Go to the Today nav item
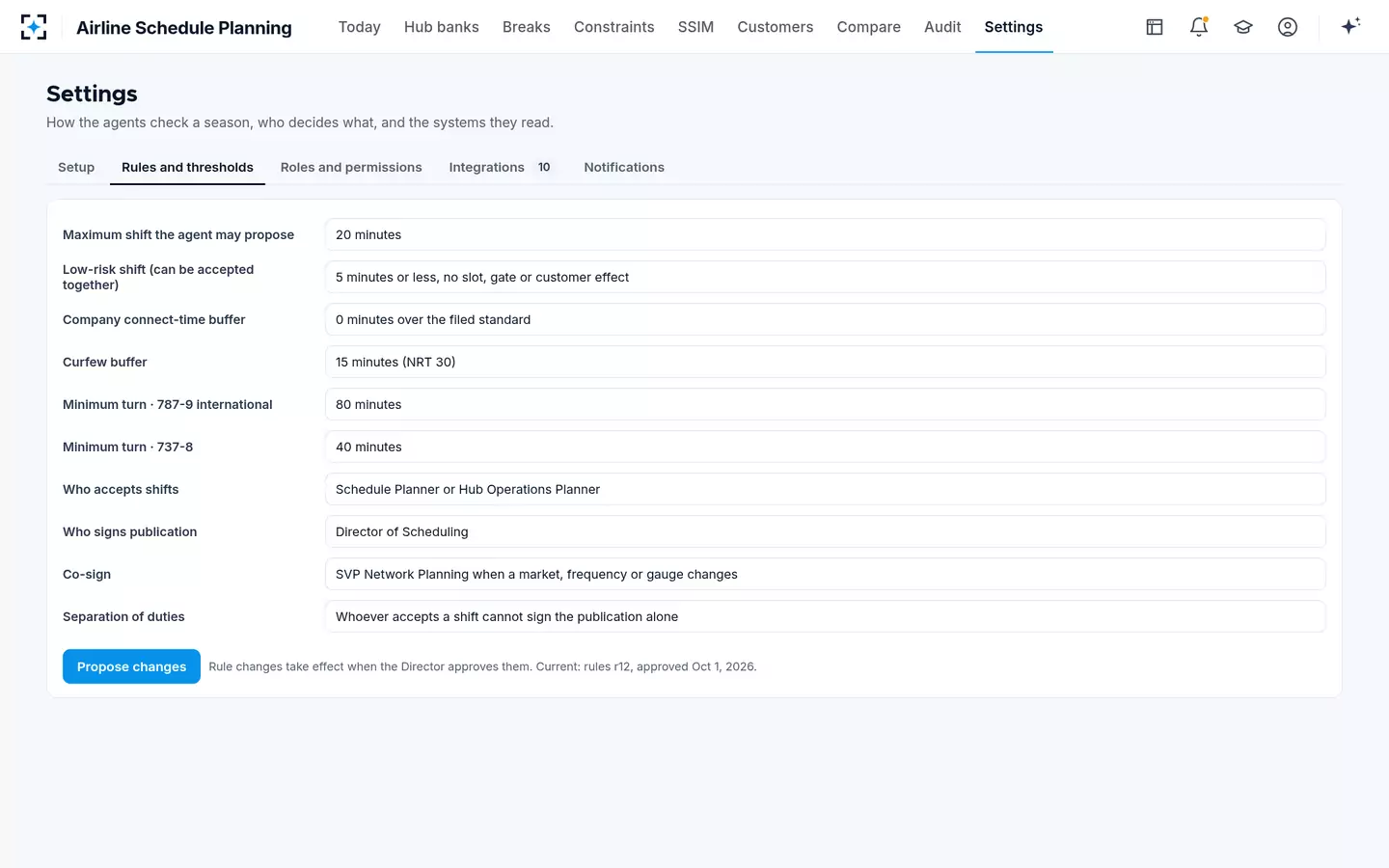This screenshot has width=1389, height=868. [359, 27]
